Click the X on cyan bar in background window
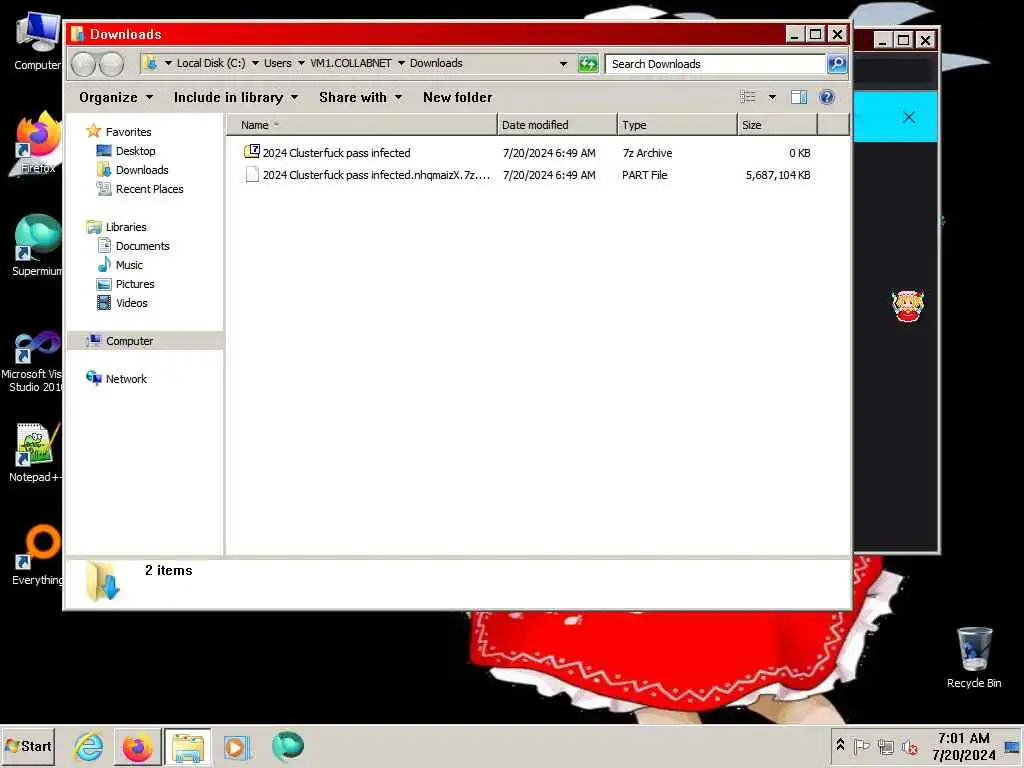Screen dimensions: 1024x768 coord(908,118)
